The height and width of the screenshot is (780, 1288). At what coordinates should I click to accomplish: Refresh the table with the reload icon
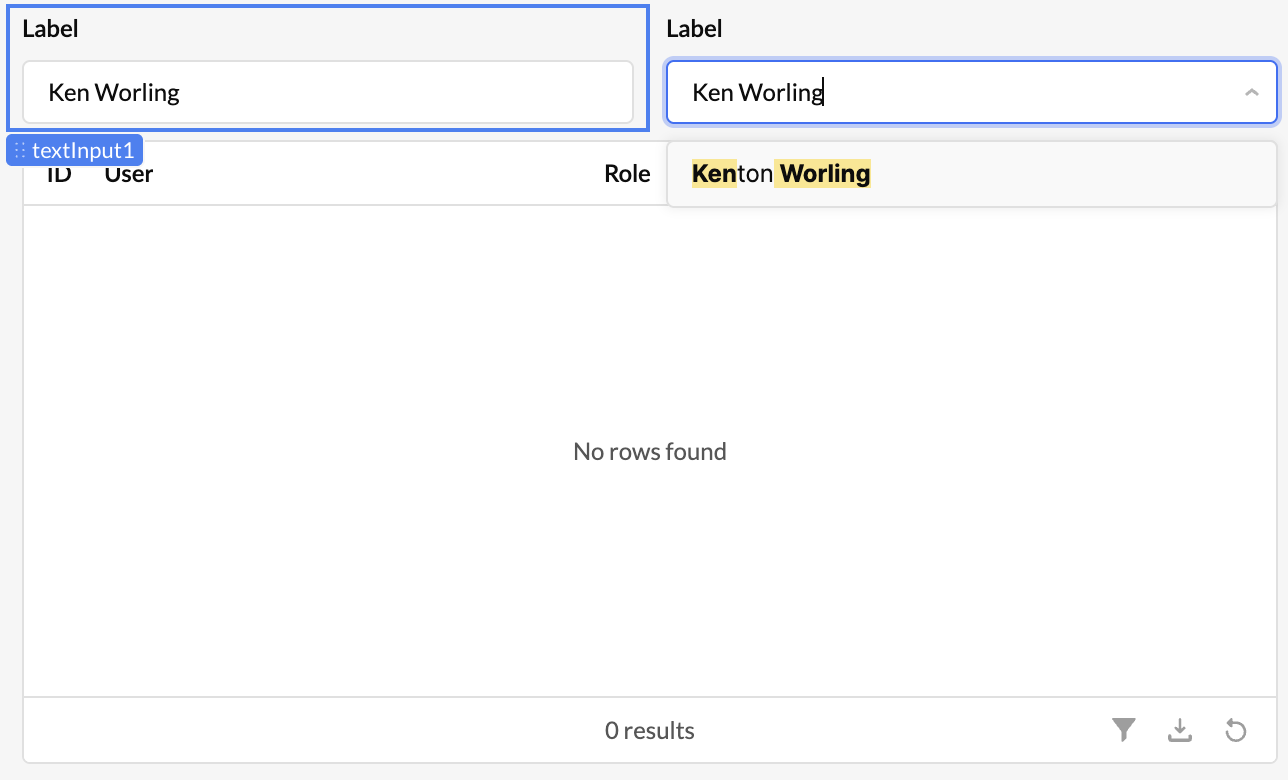click(x=1236, y=731)
